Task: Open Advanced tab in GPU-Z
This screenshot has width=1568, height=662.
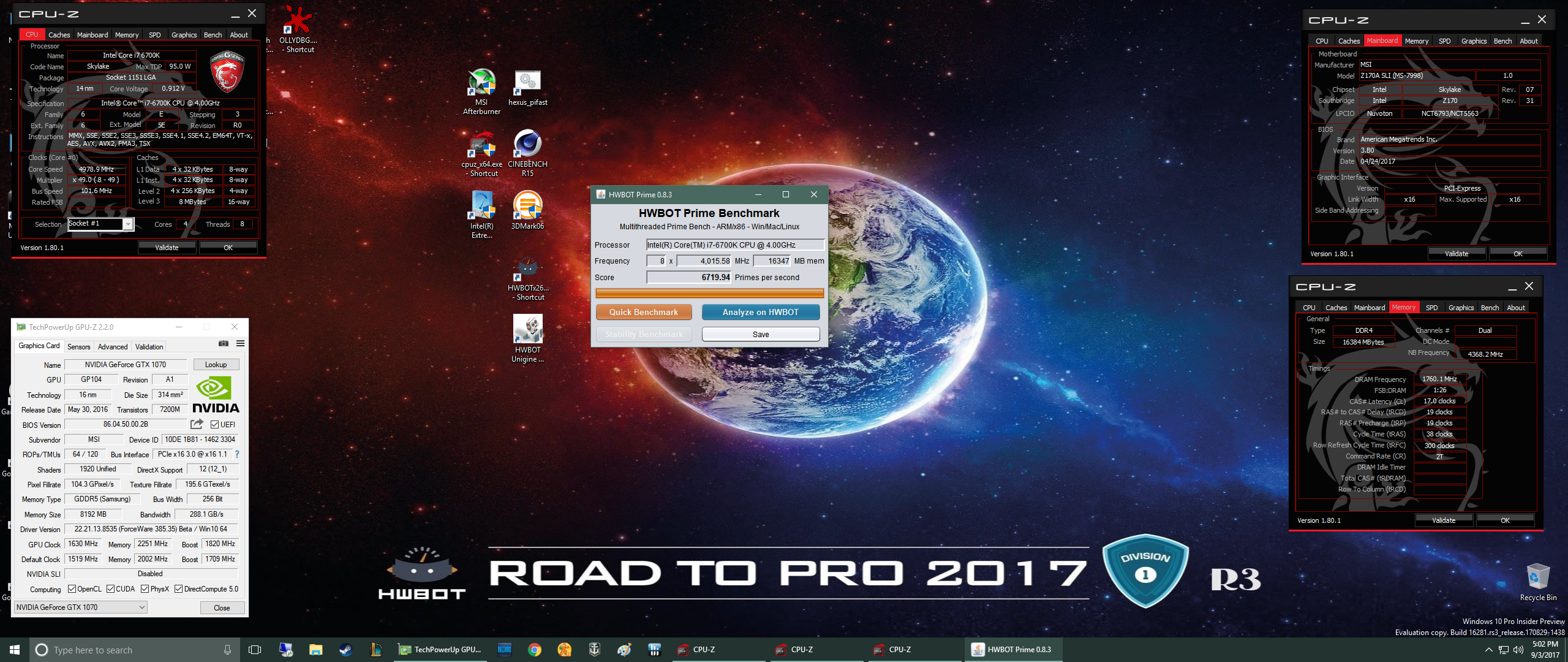Action: coord(113,346)
